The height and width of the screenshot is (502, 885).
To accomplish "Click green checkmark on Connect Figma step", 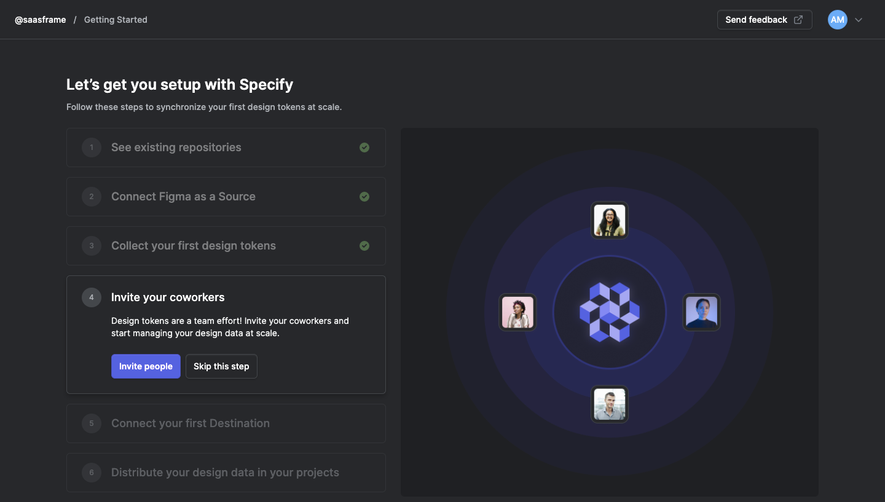I will pos(365,197).
